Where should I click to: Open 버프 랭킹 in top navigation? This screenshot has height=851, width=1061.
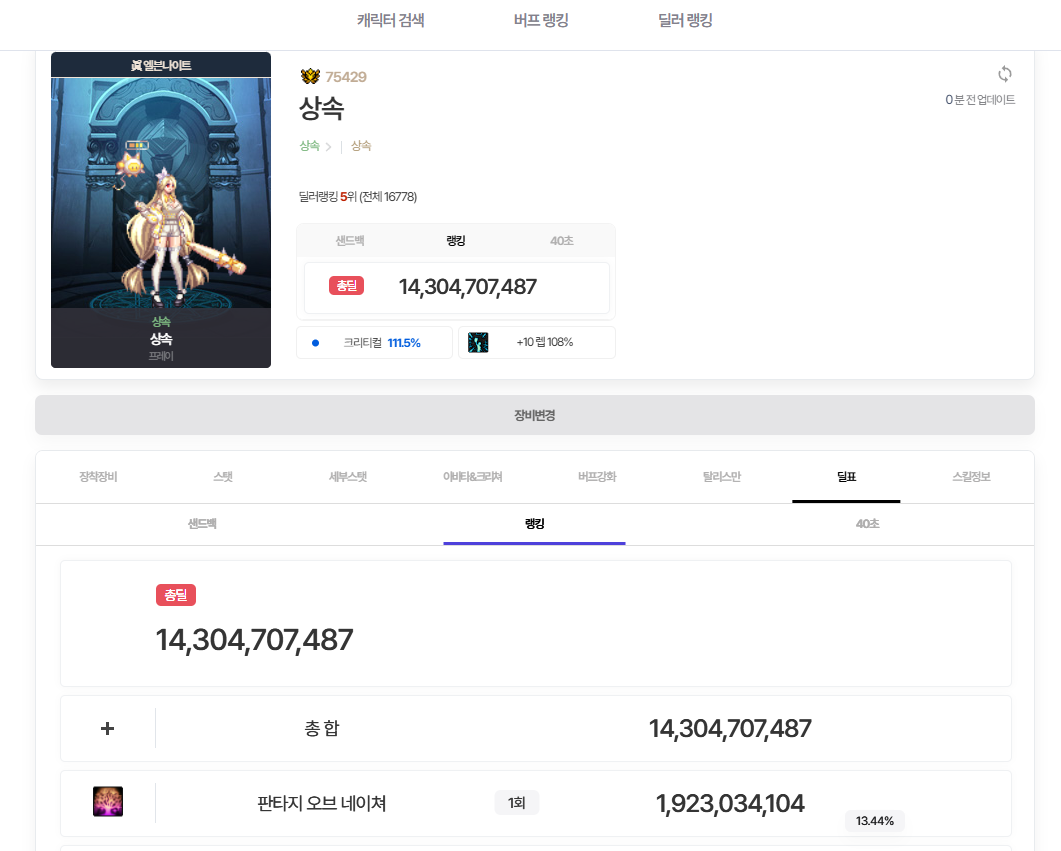click(x=541, y=20)
